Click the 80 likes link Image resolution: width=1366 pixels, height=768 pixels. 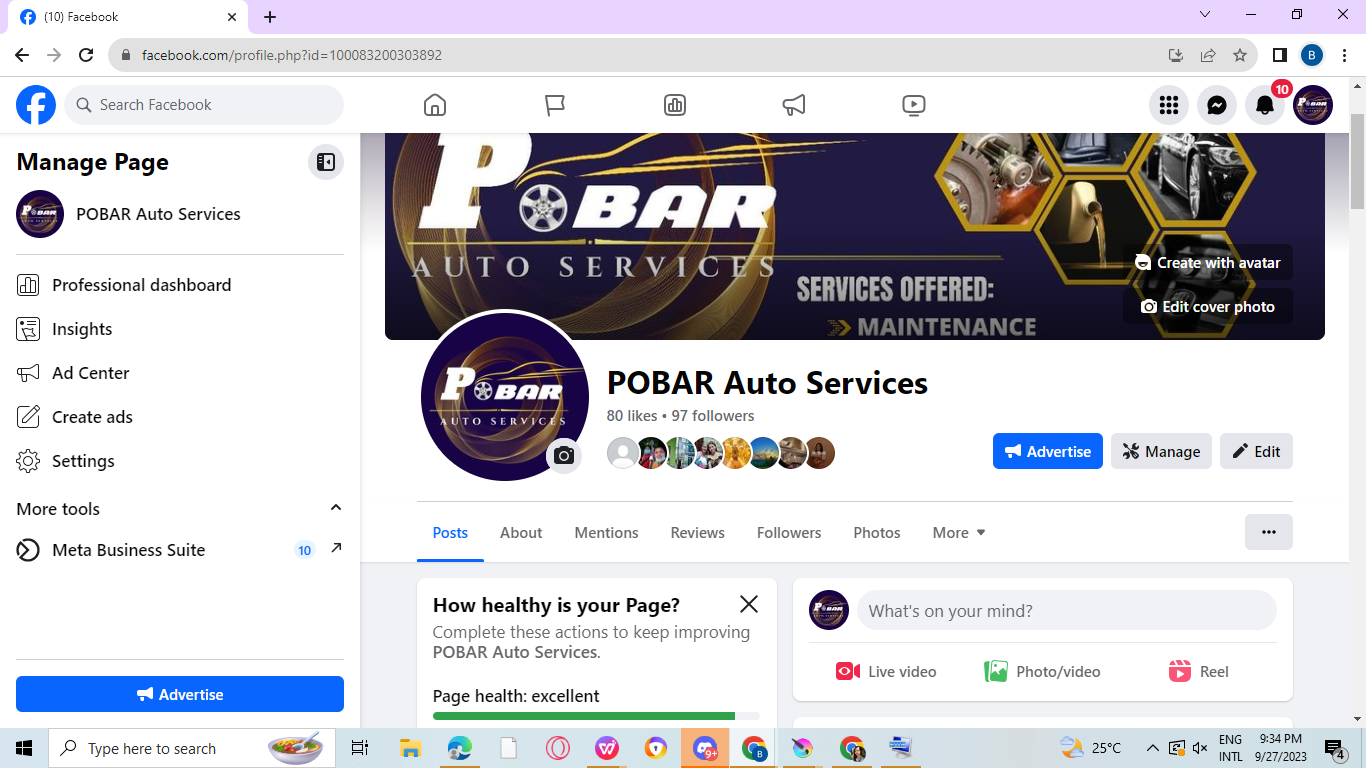[632, 416]
